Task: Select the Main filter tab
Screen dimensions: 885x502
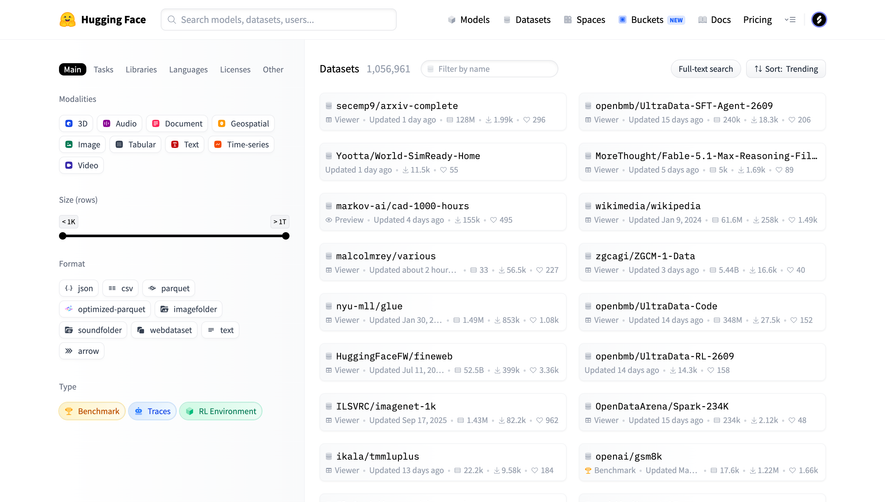Action: tap(72, 69)
